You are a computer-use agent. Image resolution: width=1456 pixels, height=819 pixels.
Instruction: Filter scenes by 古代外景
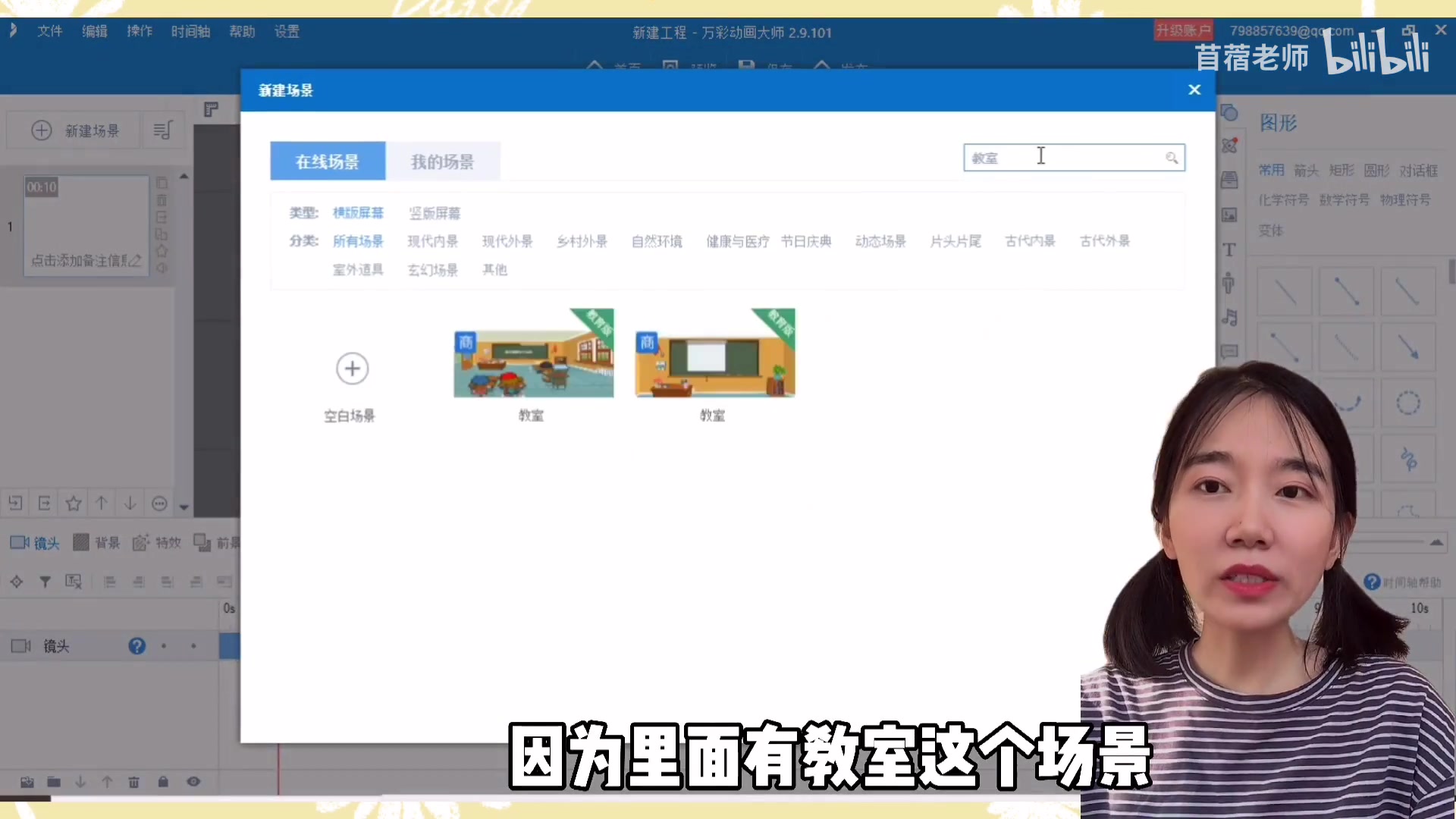(x=1105, y=241)
